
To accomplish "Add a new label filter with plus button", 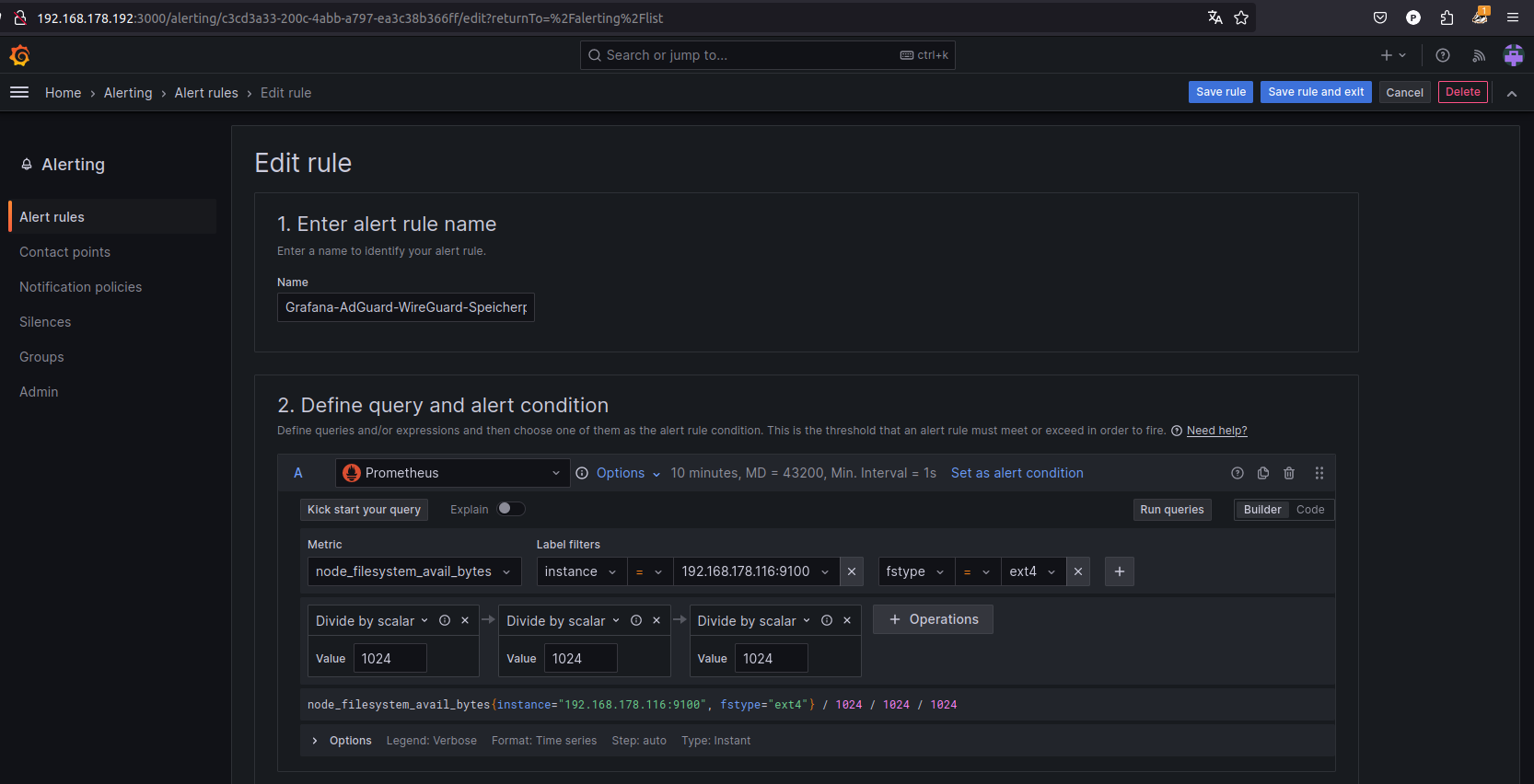I will [x=1120, y=571].
